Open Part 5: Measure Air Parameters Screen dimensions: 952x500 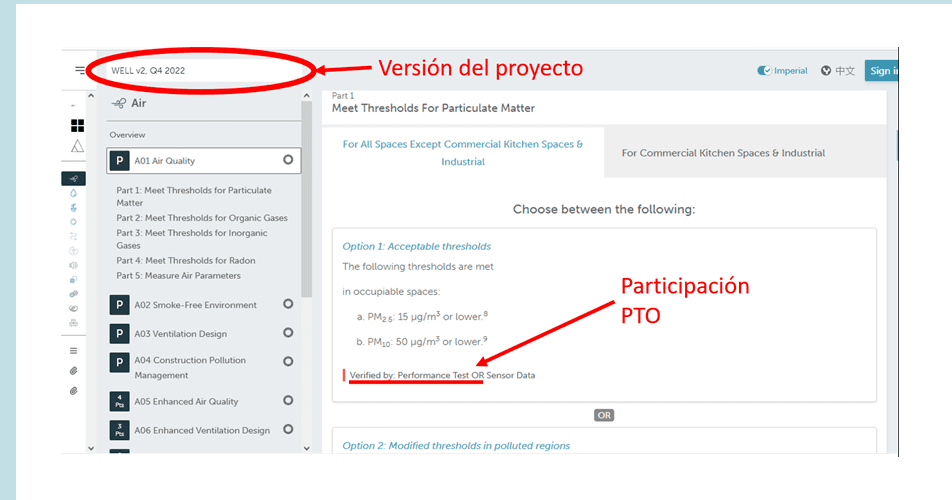(178, 275)
